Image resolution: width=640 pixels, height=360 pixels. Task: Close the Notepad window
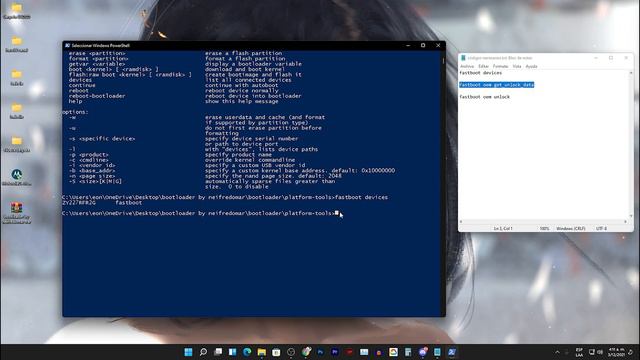coord(626,58)
